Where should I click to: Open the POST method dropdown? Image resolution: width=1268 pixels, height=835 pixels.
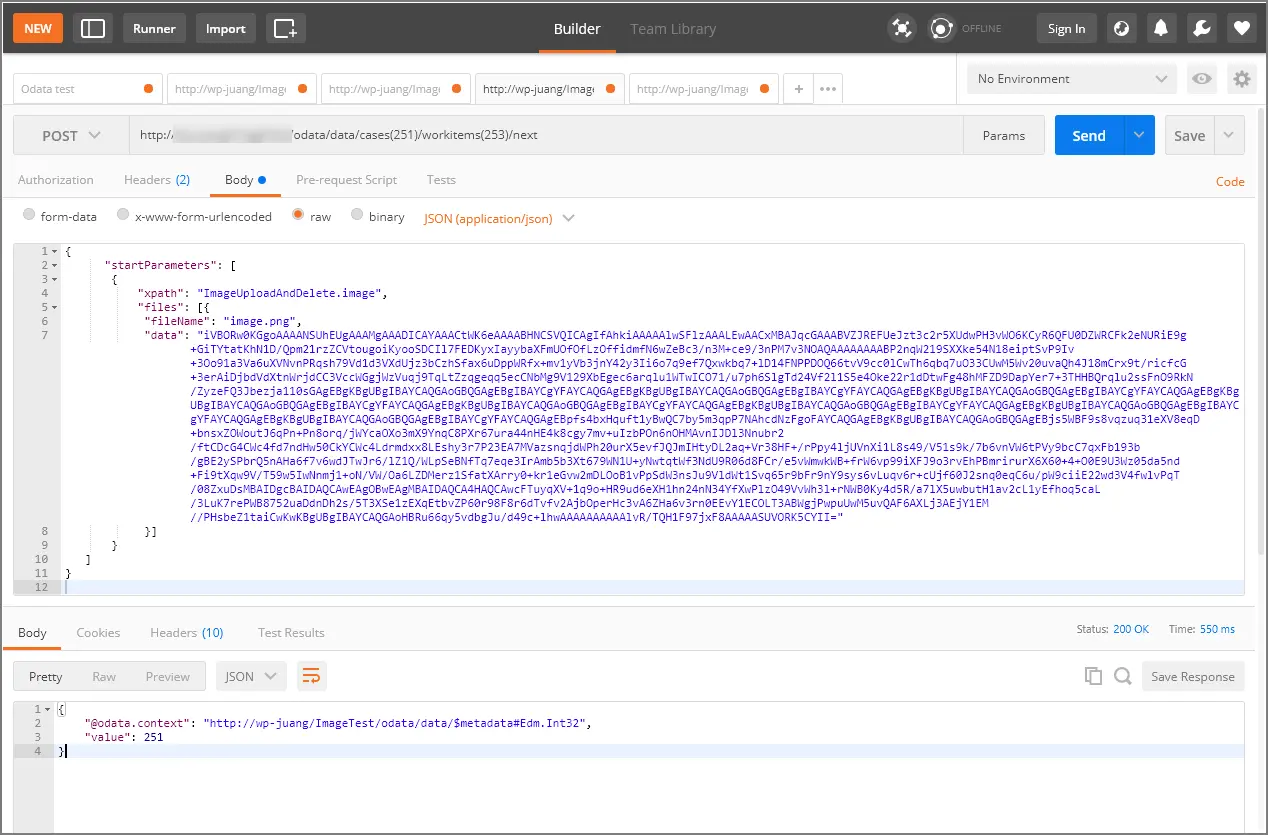(x=71, y=135)
